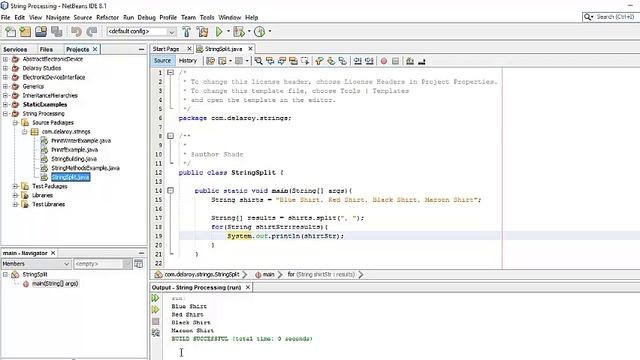The image size is (640, 360).
Task: Open the Run Project dropdown arrow
Action: pos(228,31)
